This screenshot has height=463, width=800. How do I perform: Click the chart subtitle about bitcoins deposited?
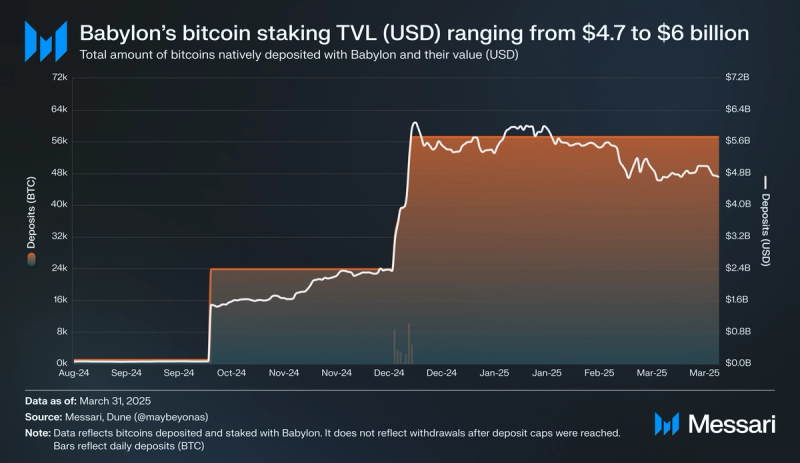(299, 55)
